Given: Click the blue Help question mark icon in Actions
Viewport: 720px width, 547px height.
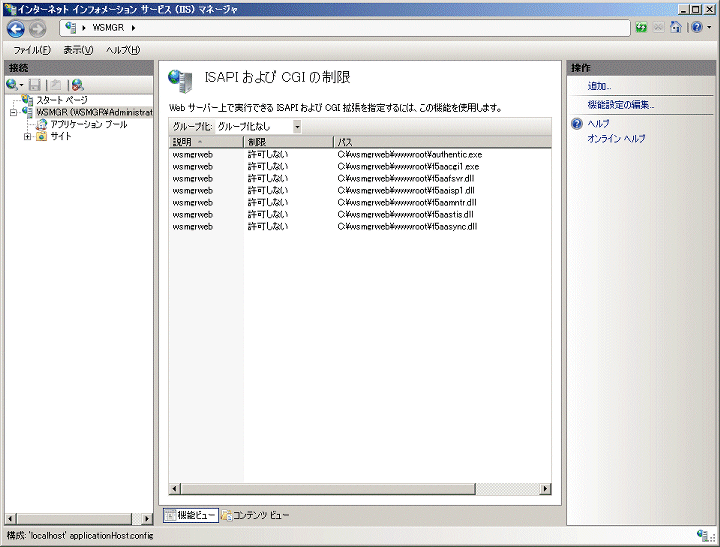Looking at the screenshot, I should coord(577,124).
